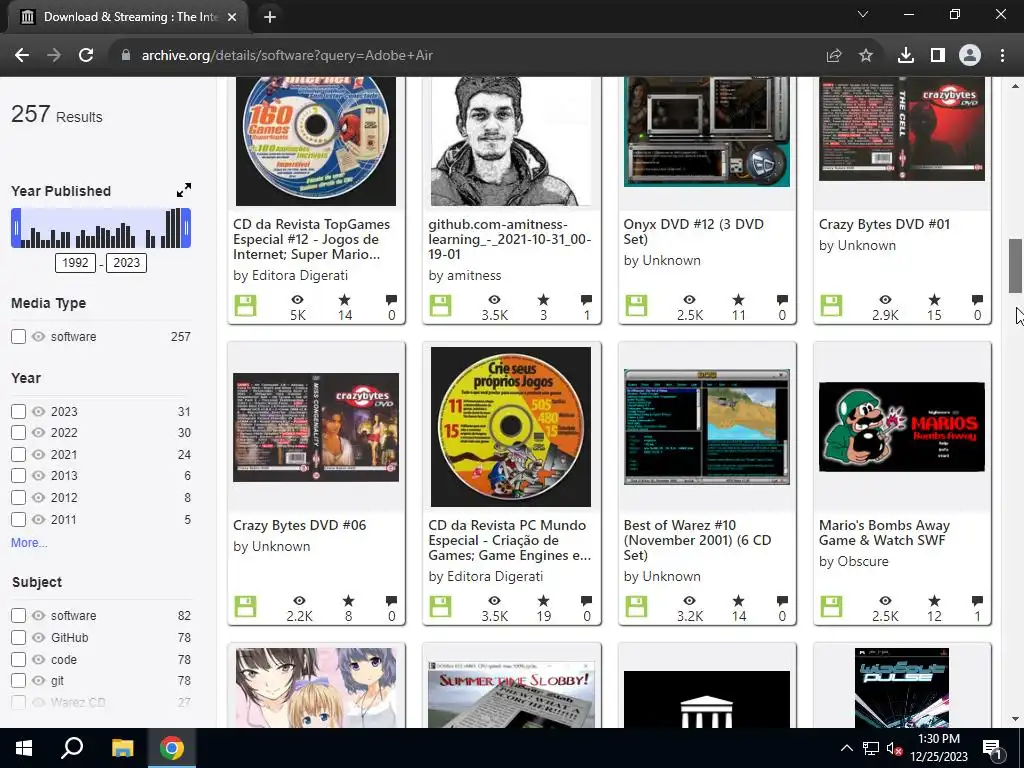Click the clock showing 1:30 PM

pyautogui.click(x=938, y=739)
